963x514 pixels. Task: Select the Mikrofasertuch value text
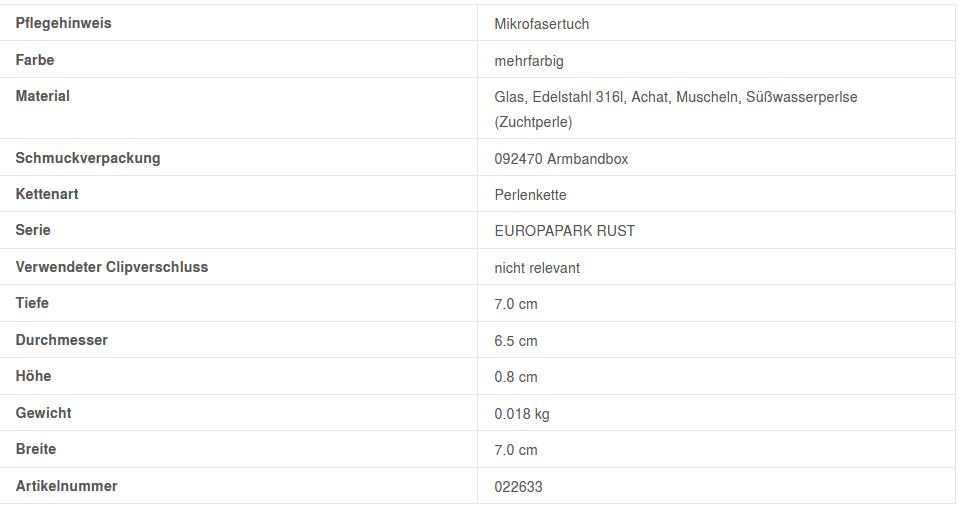[541, 24]
